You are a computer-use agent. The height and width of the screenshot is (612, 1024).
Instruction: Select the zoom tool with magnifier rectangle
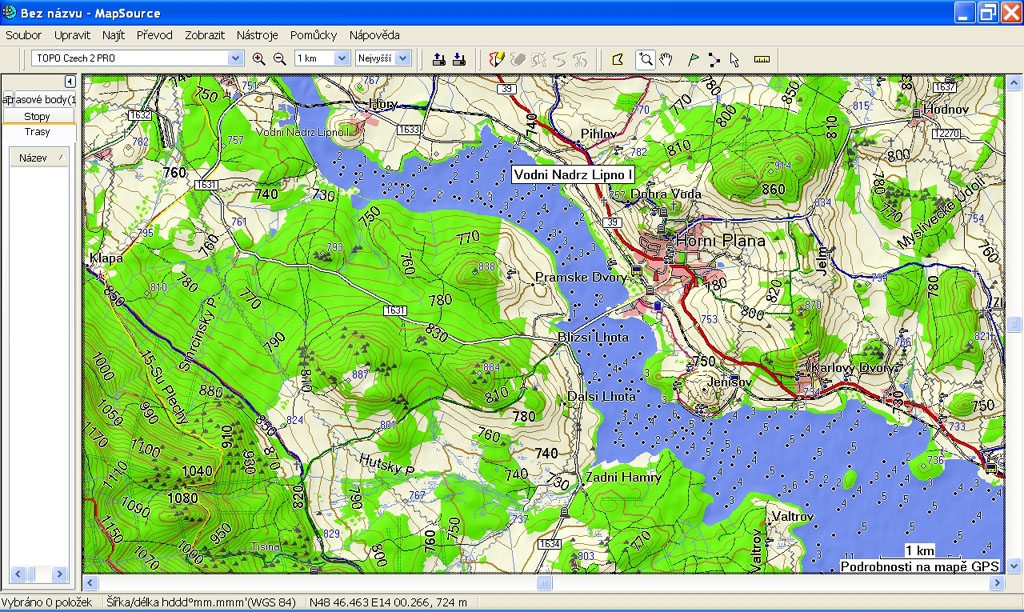point(645,59)
